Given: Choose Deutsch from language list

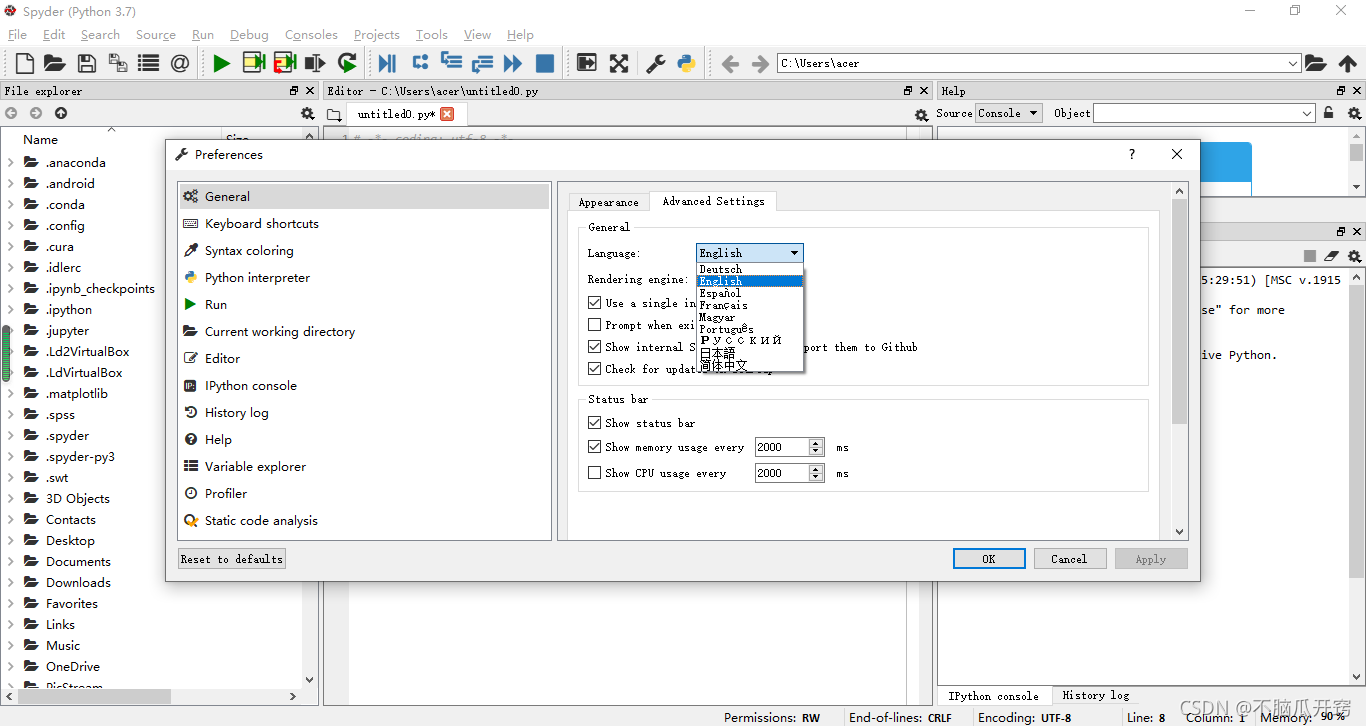Looking at the screenshot, I should [749, 269].
